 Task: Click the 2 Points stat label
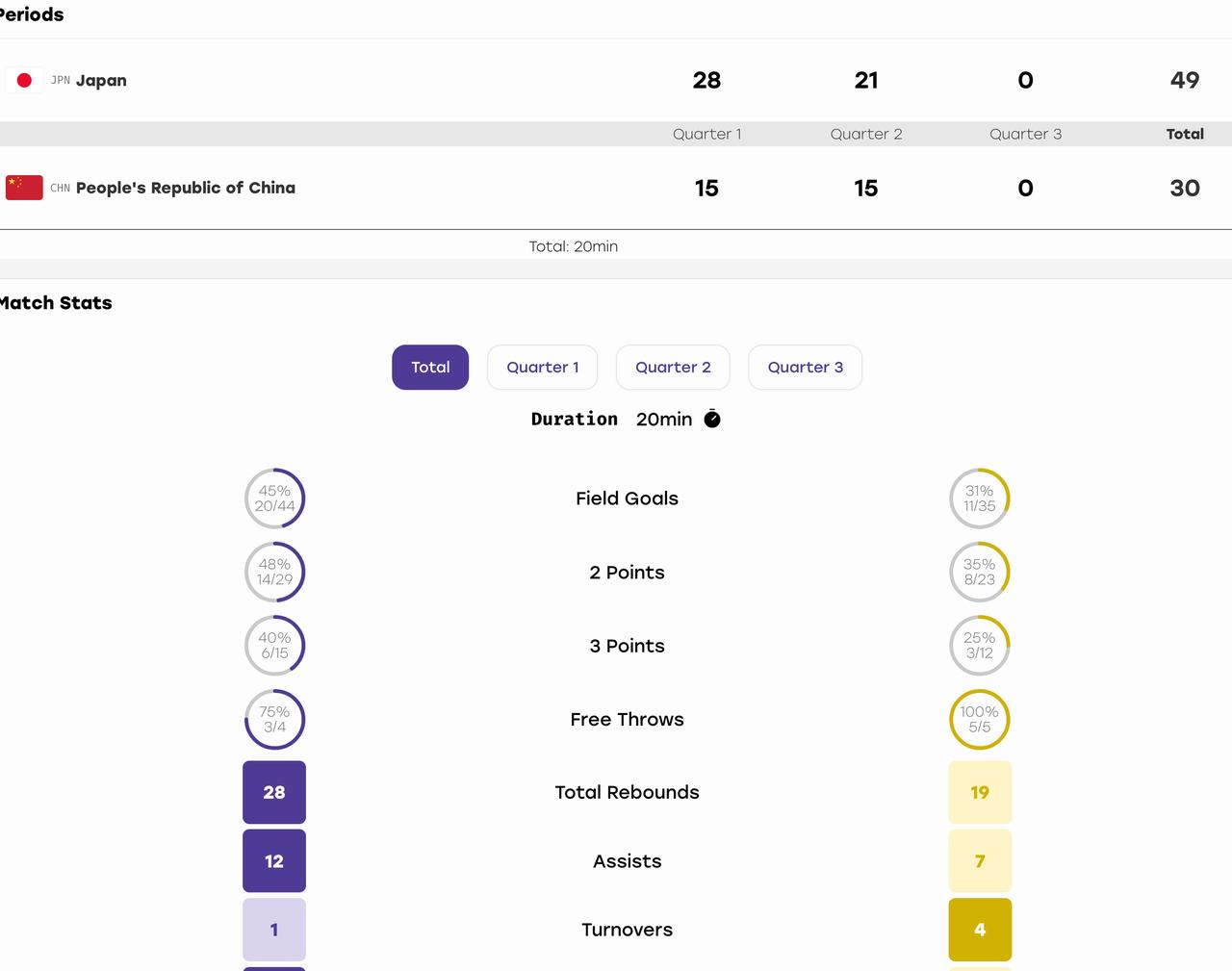tap(628, 573)
